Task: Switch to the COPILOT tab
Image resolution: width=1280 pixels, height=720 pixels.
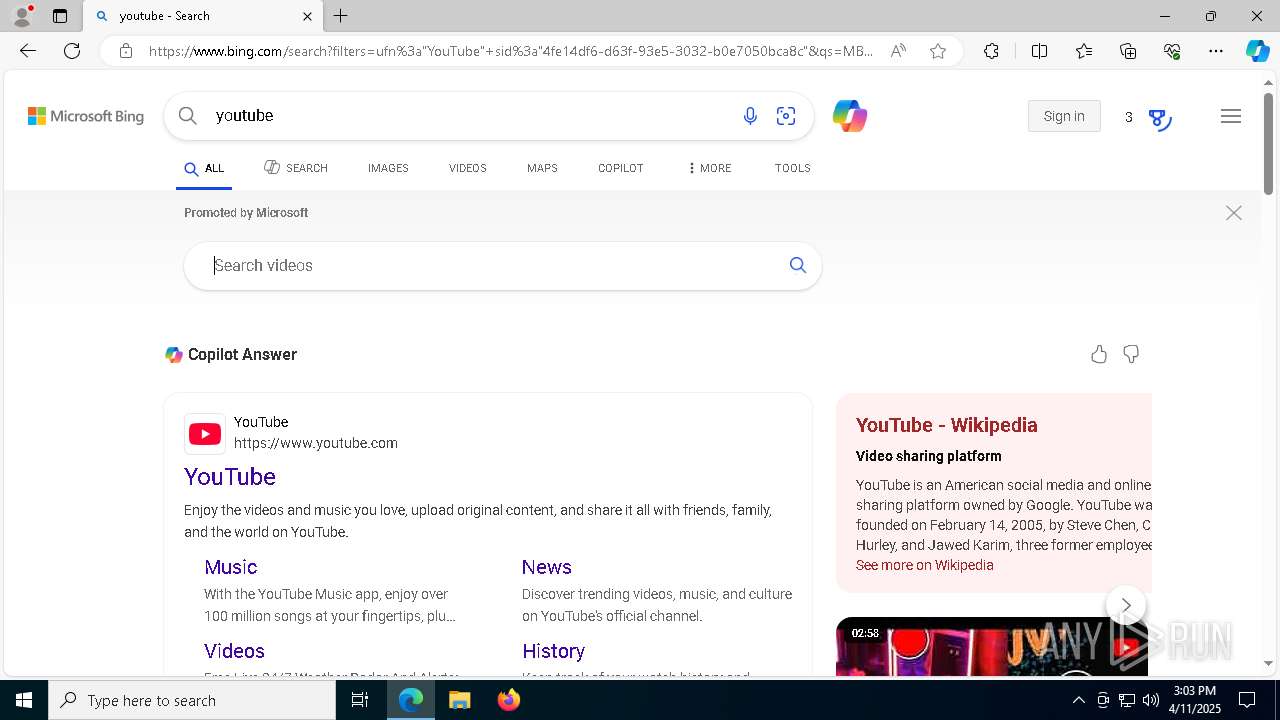Action: click(621, 168)
